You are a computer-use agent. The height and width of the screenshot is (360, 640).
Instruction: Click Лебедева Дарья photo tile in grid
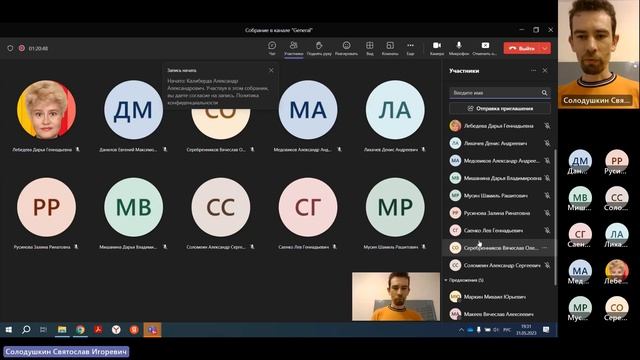pyautogui.click(x=46, y=109)
